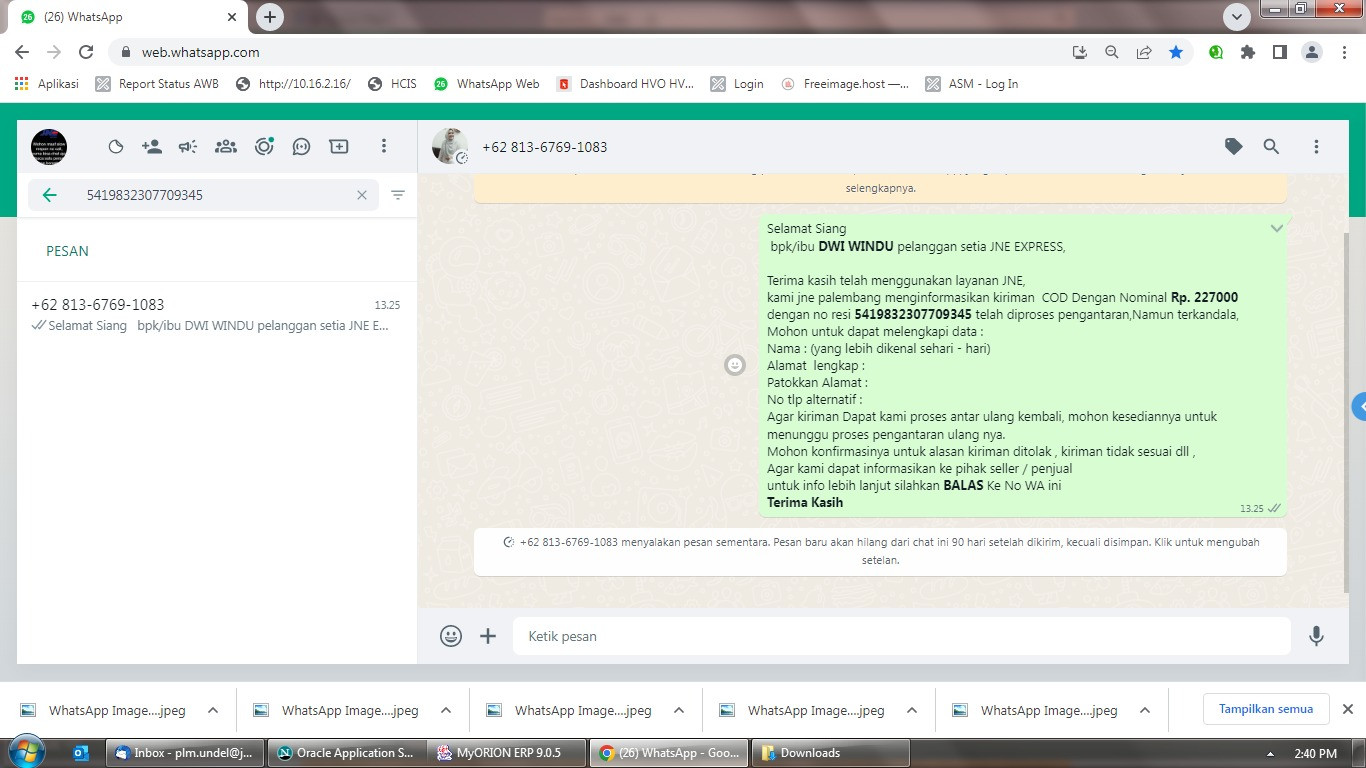The height and width of the screenshot is (768, 1366).
Task: Toggle the browser side panel icon
Action: coord(1279,52)
